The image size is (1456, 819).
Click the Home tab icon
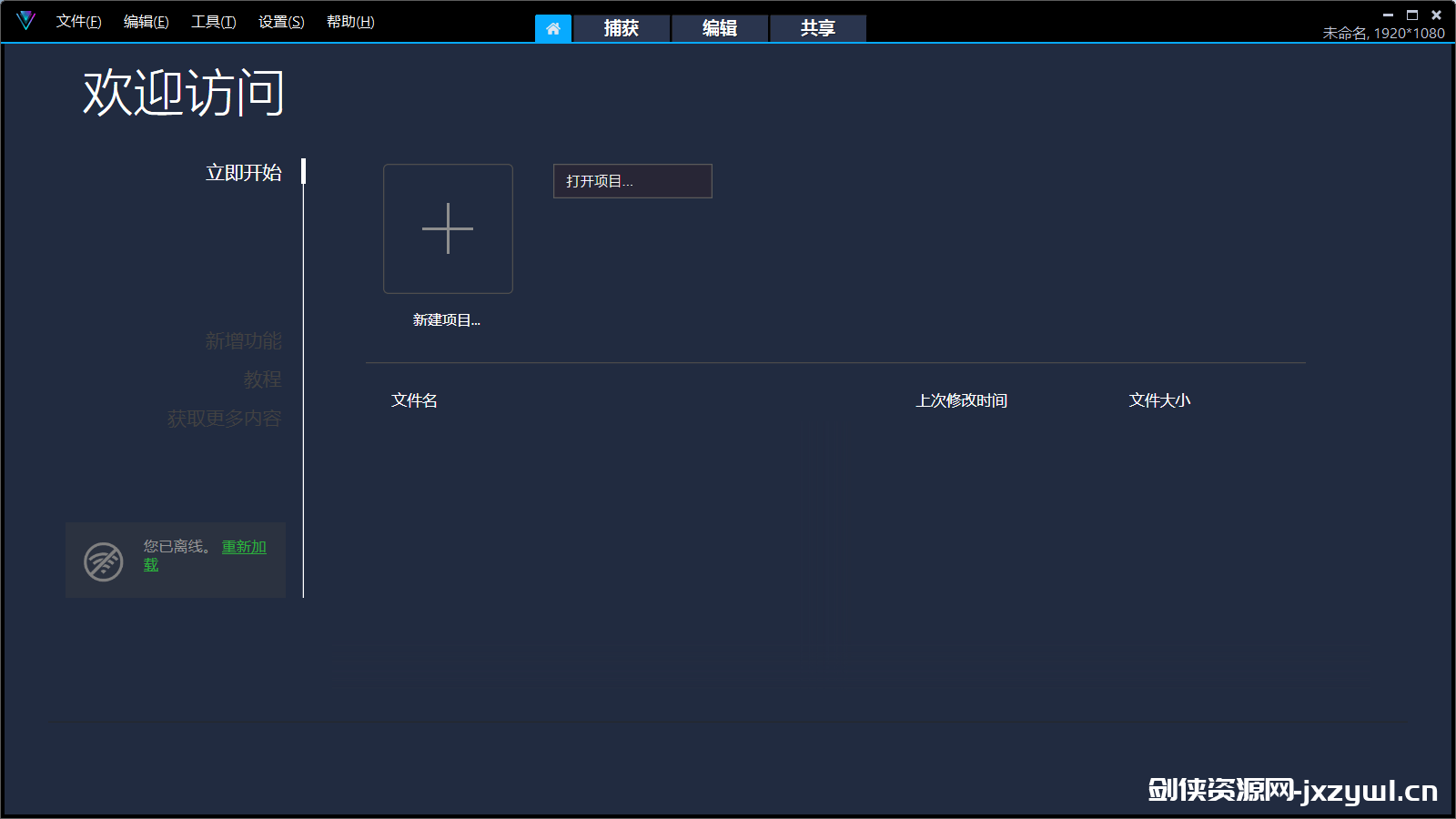click(552, 28)
